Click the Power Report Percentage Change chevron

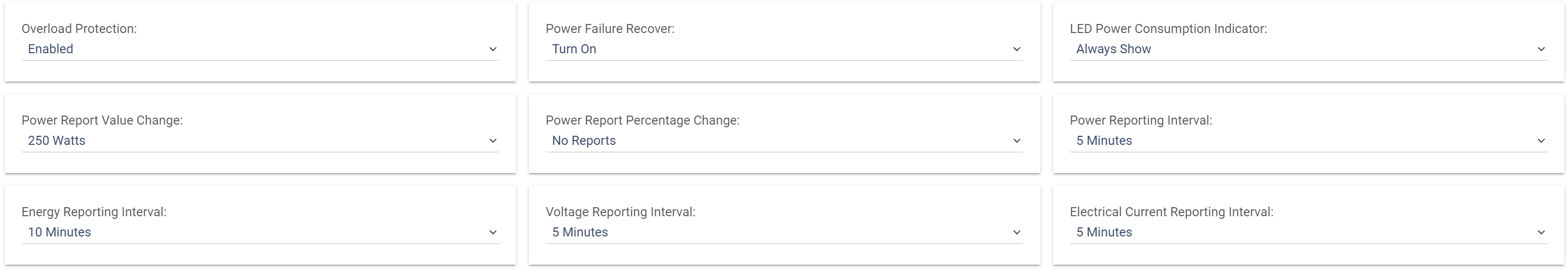1016,141
